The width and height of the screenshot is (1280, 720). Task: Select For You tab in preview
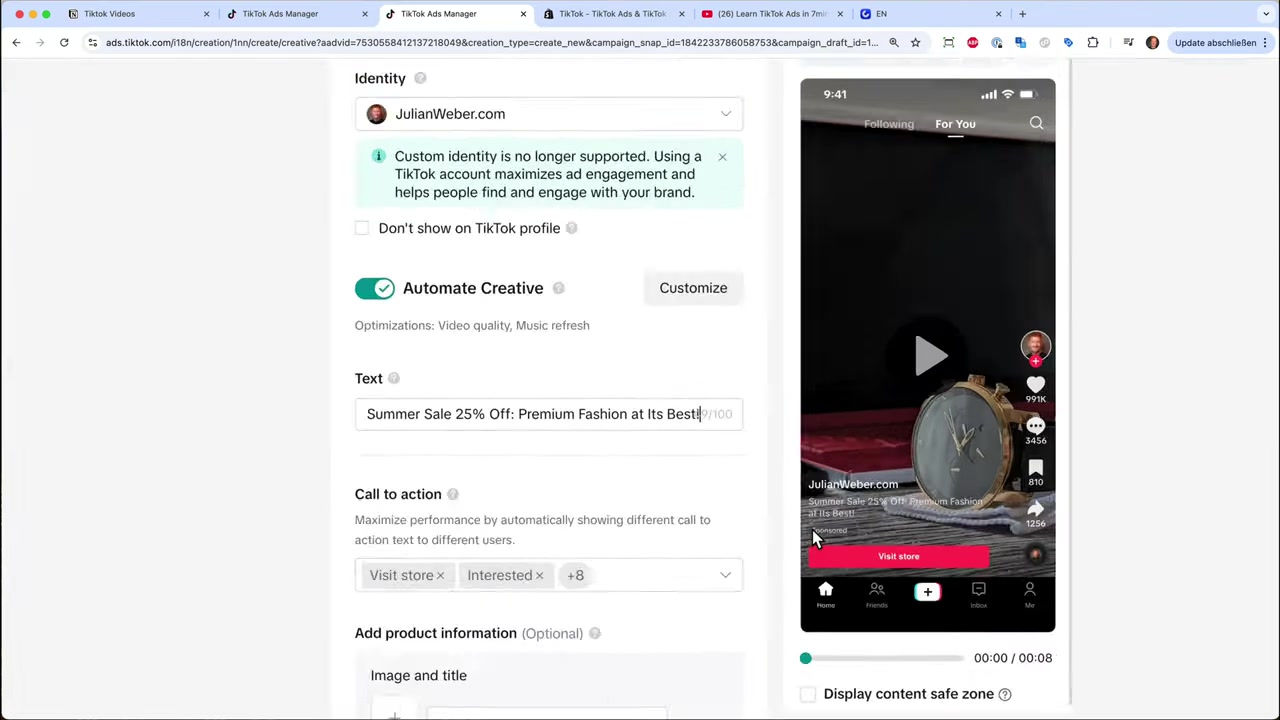(x=955, y=124)
